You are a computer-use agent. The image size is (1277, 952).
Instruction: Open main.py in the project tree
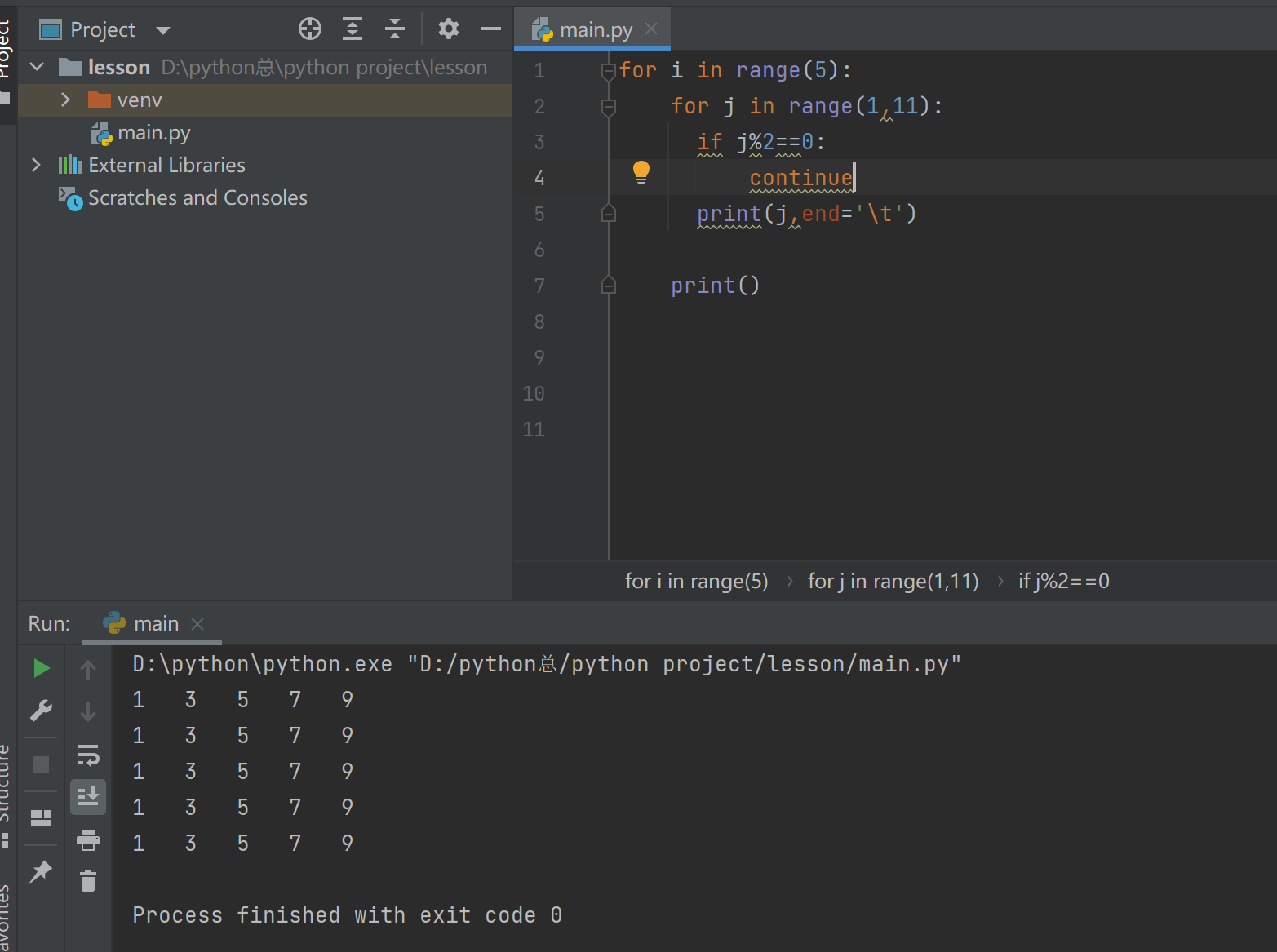[x=141, y=132]
